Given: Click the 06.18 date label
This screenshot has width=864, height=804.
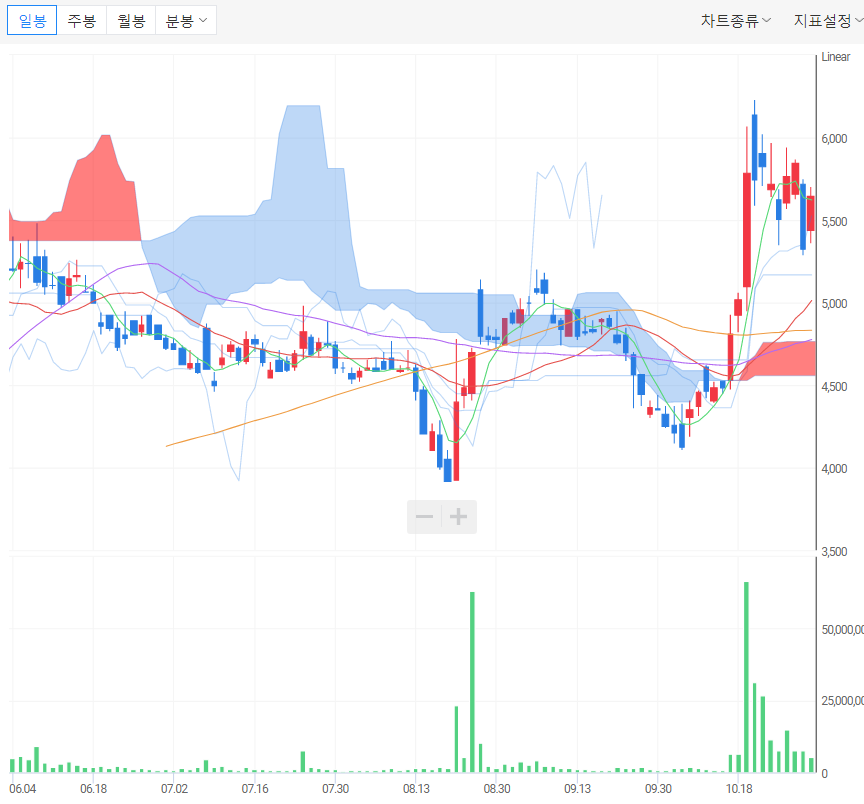Looking at the screenshot, I should 94,789.
